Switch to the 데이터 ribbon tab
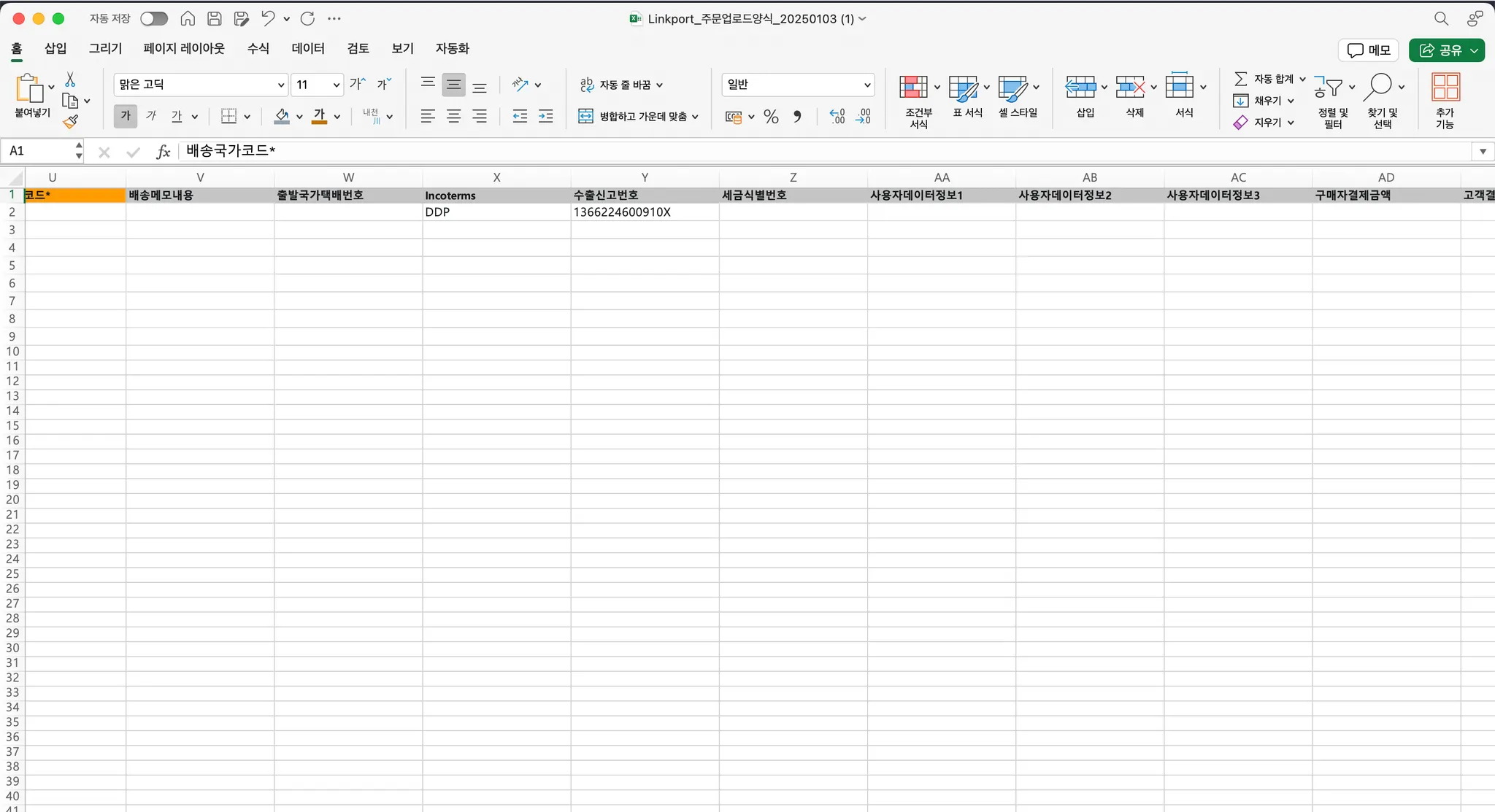 tap(307, 49)
